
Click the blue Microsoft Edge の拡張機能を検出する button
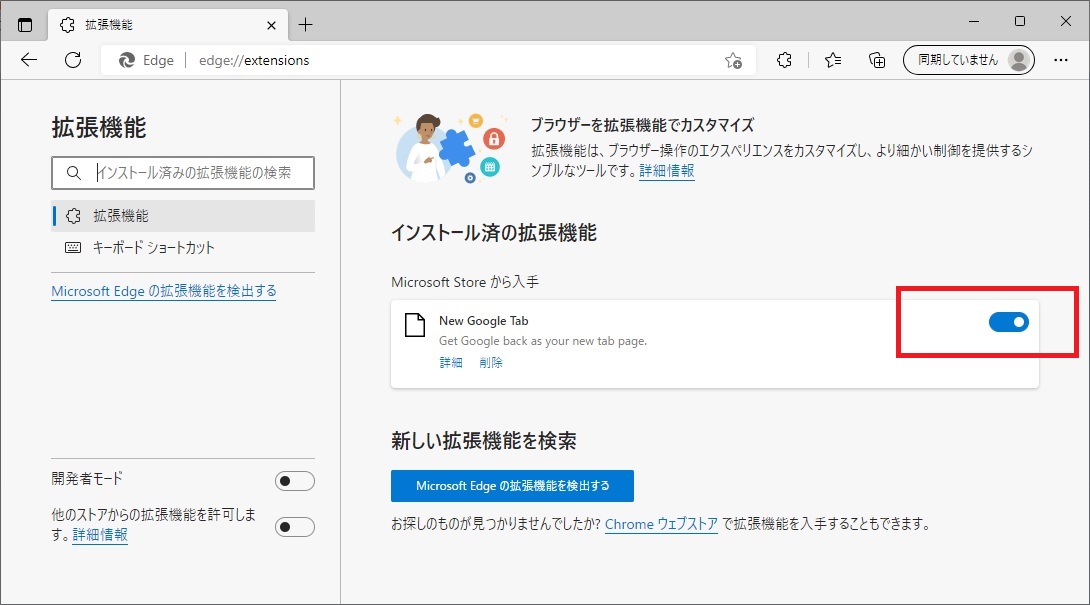tap(512, 485)
